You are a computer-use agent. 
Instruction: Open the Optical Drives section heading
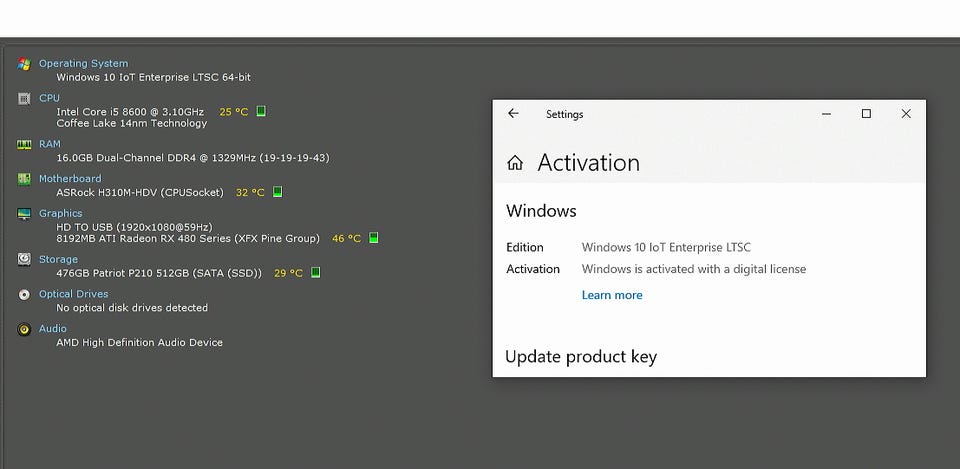[75, 294]
